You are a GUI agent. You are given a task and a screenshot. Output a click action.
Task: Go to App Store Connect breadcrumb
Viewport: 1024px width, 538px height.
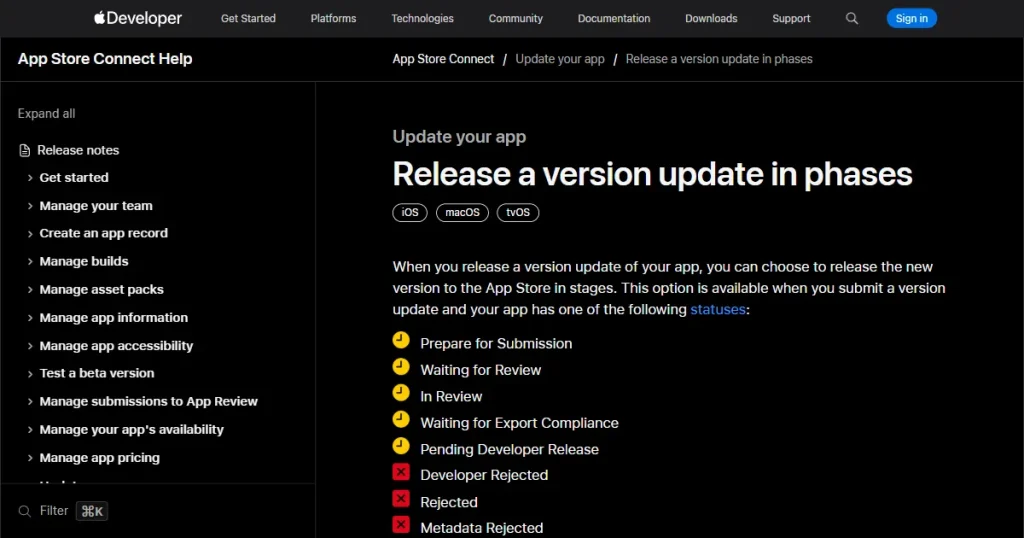pos(443,59)
